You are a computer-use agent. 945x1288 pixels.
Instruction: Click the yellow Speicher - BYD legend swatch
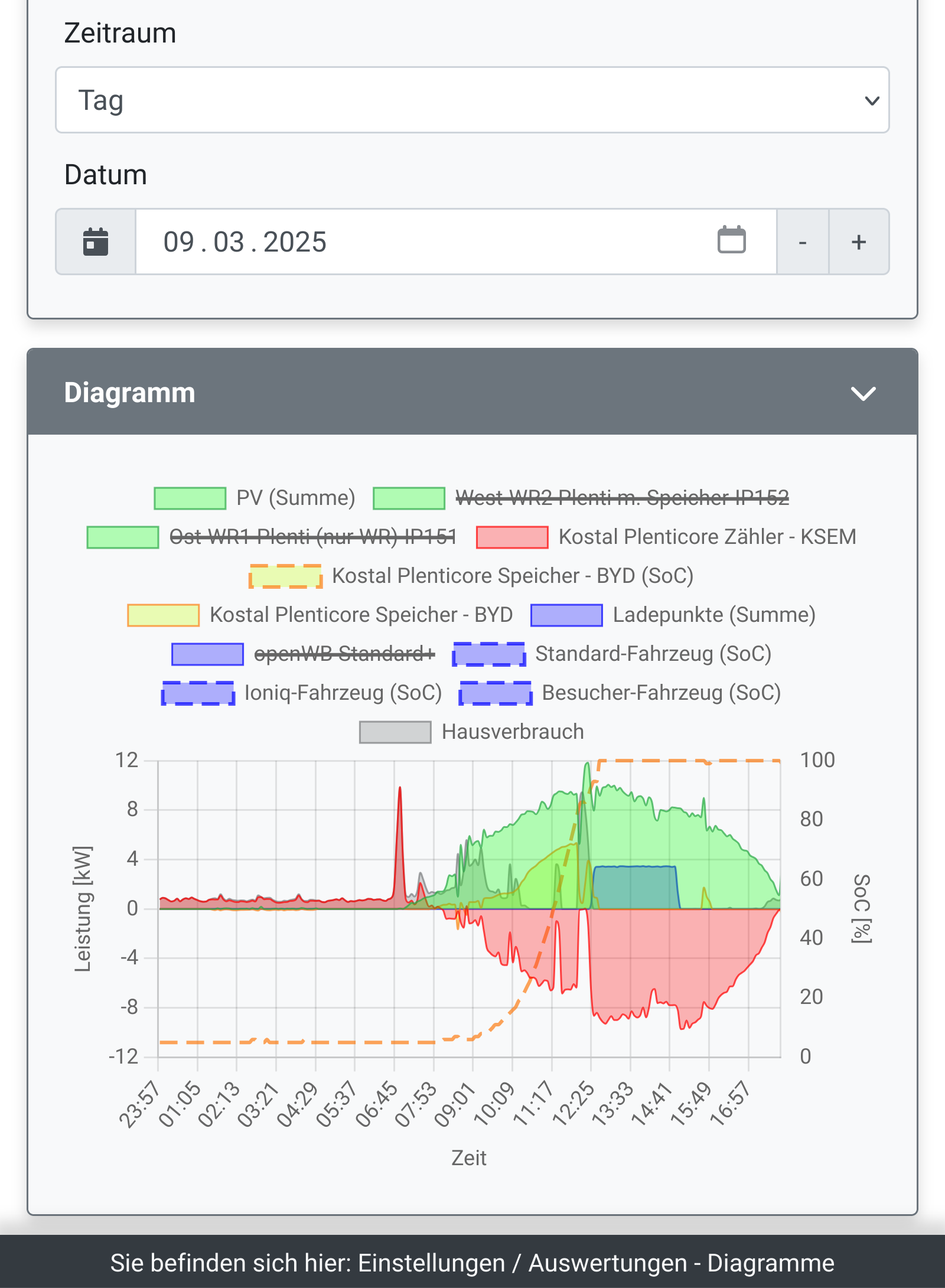164,615
